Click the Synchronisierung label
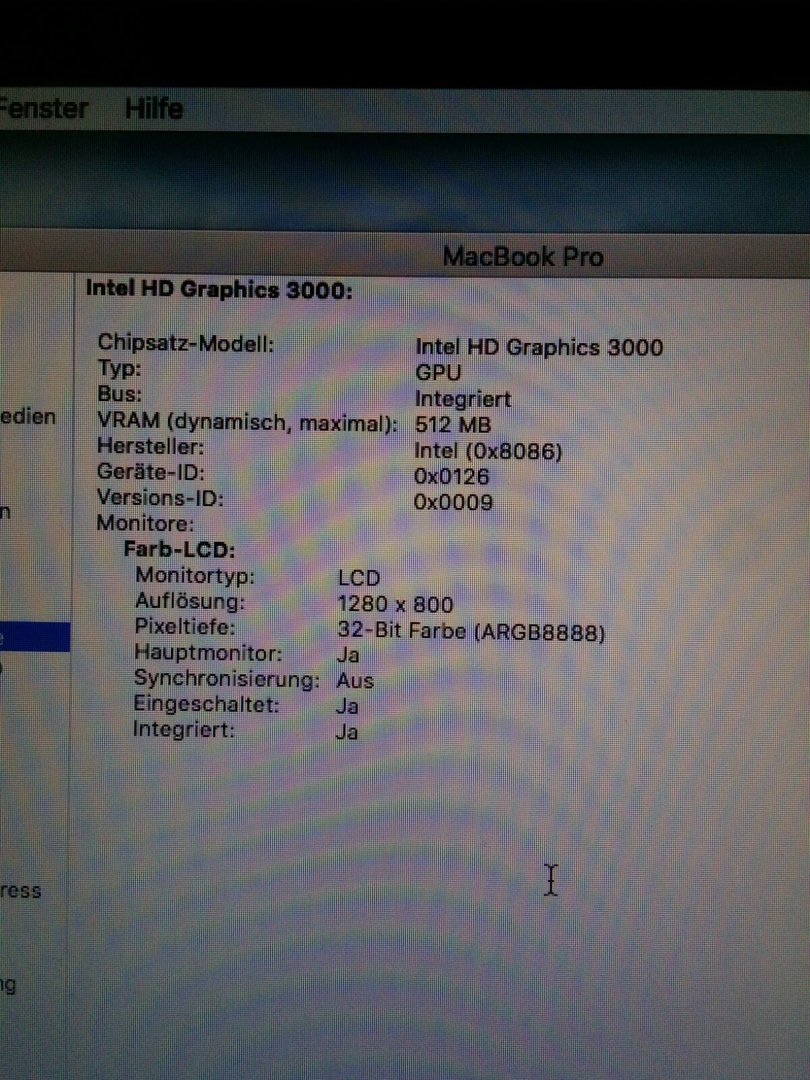810x1080 pixels. [227, 678]
